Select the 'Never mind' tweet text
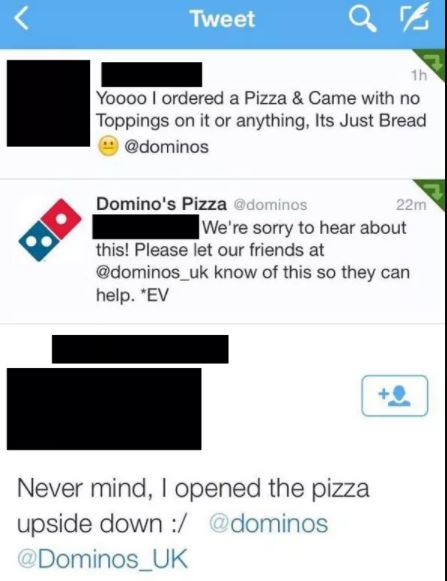 (x=193, y=523)
